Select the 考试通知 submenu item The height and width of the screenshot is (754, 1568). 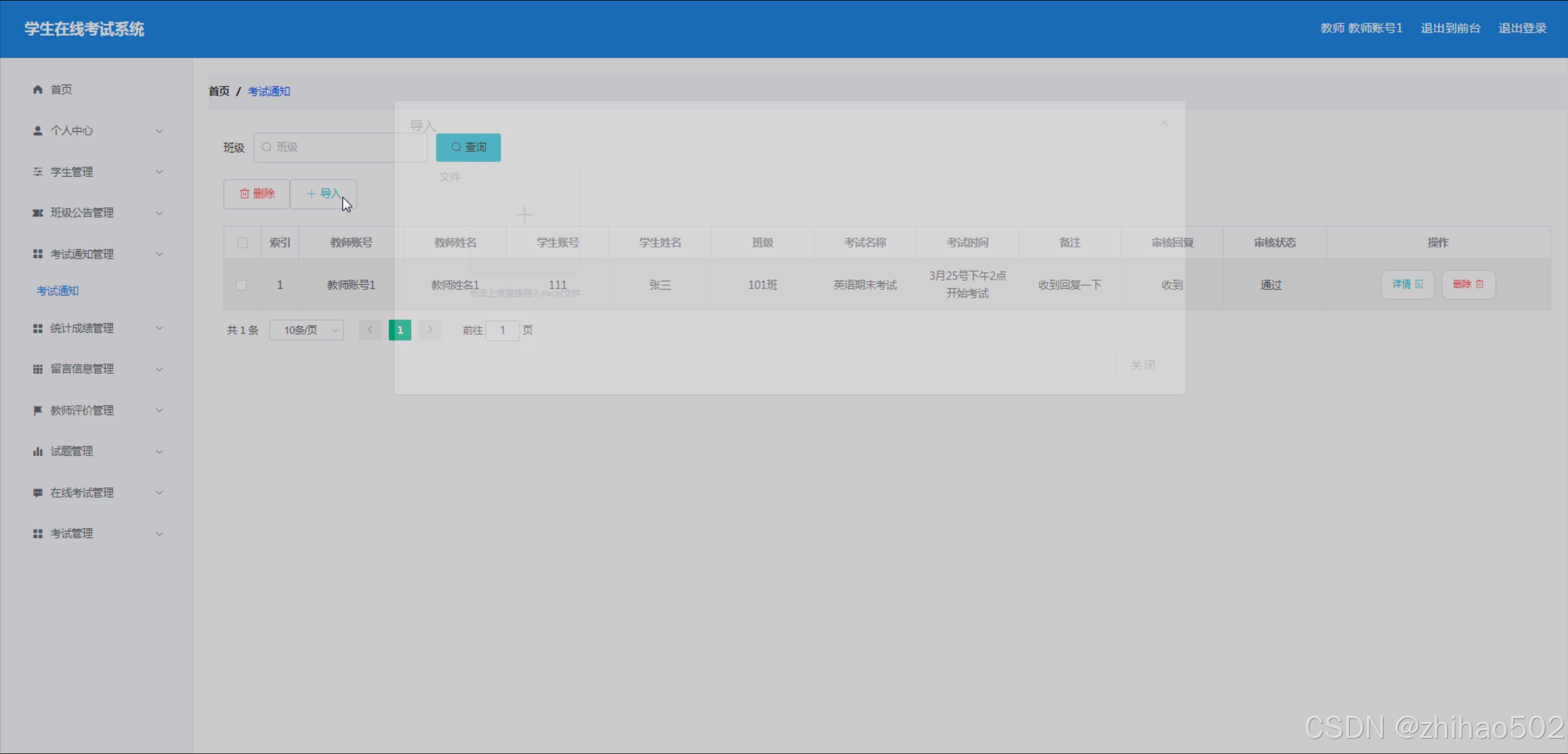[58, 291]
